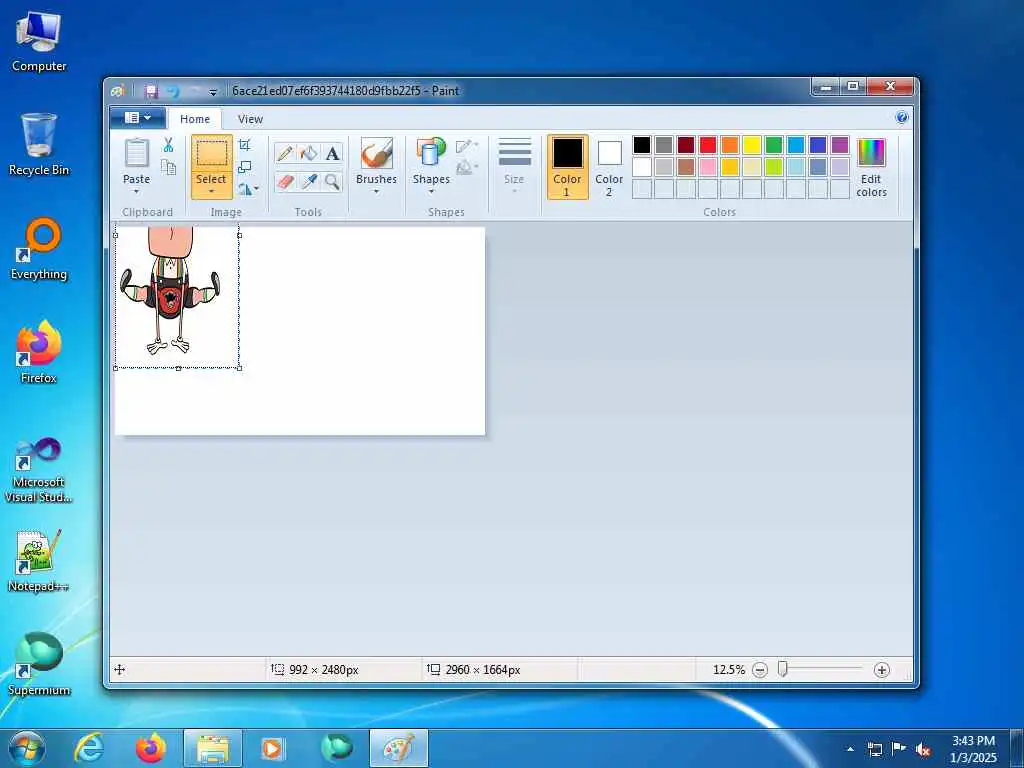
Task: Open Windows Media Player on taskbar
Action: pyautogui.click(x=272, y=748)
